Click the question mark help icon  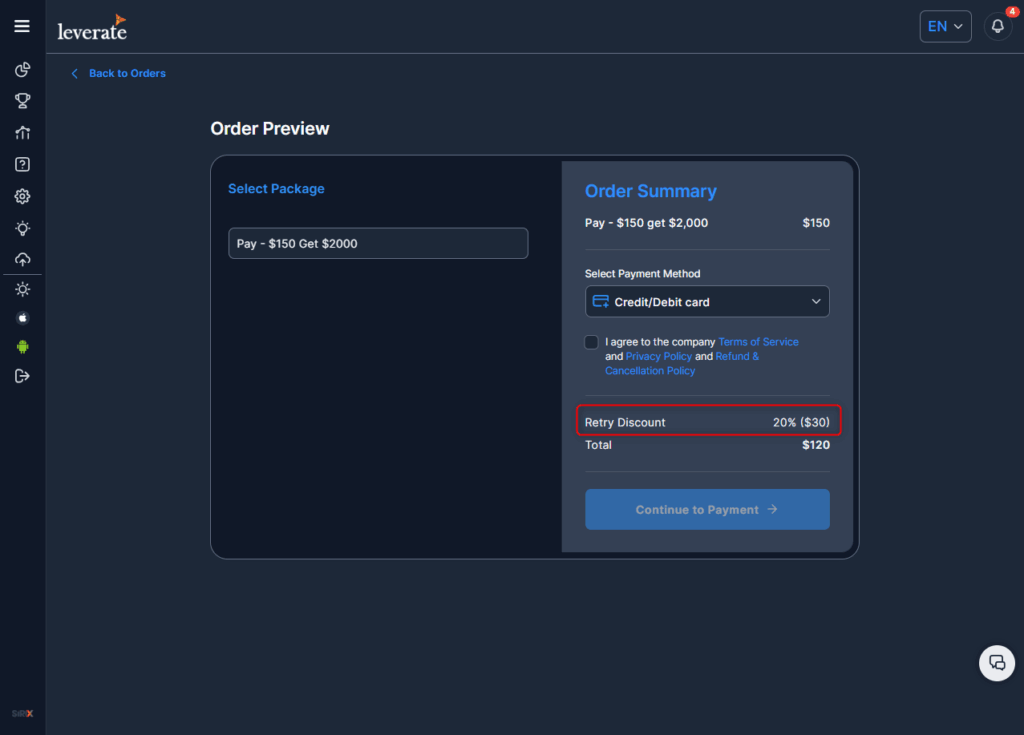pos(22,165)
